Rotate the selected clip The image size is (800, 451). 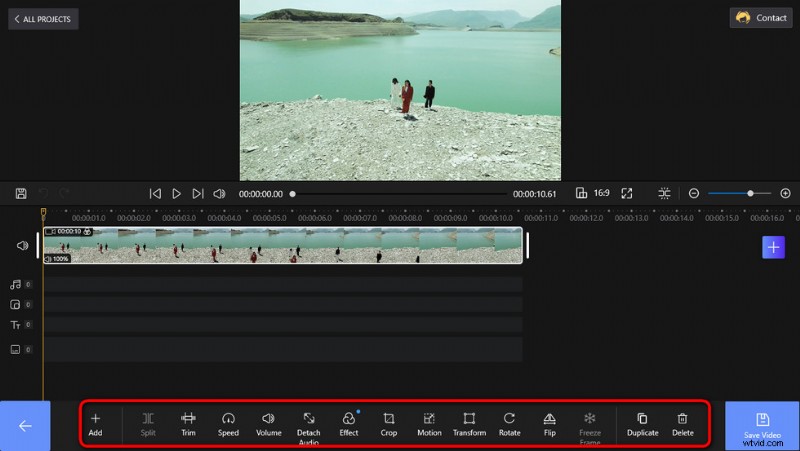509,424
